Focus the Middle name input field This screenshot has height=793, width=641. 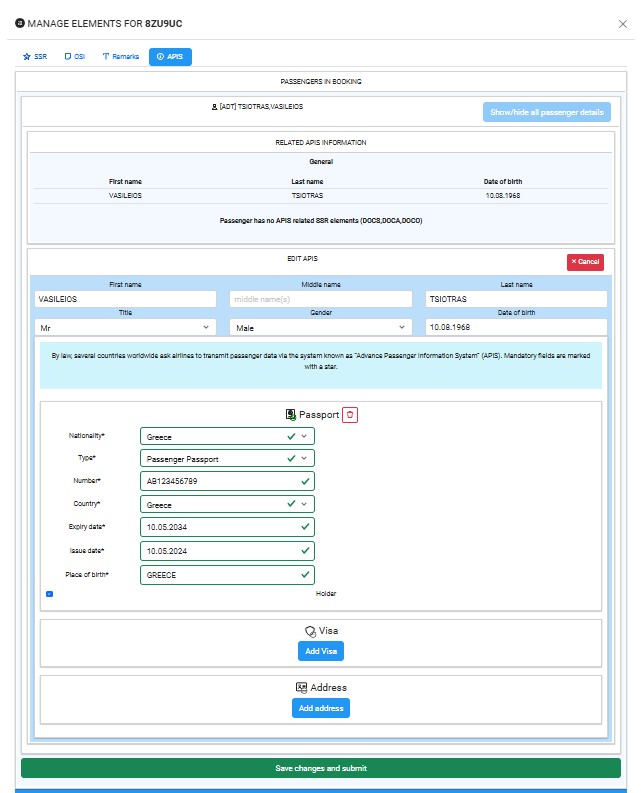(321, 299)
